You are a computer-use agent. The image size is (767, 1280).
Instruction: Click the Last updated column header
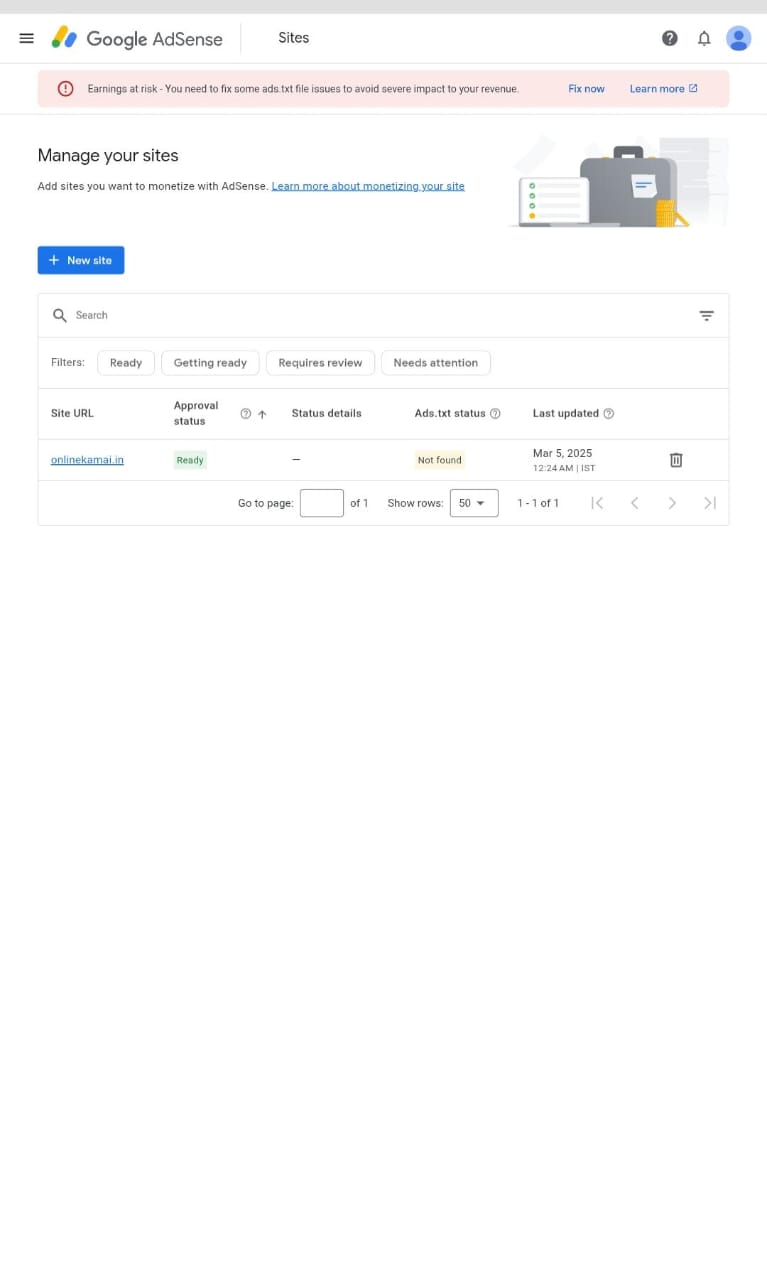(x=566, y=413)
